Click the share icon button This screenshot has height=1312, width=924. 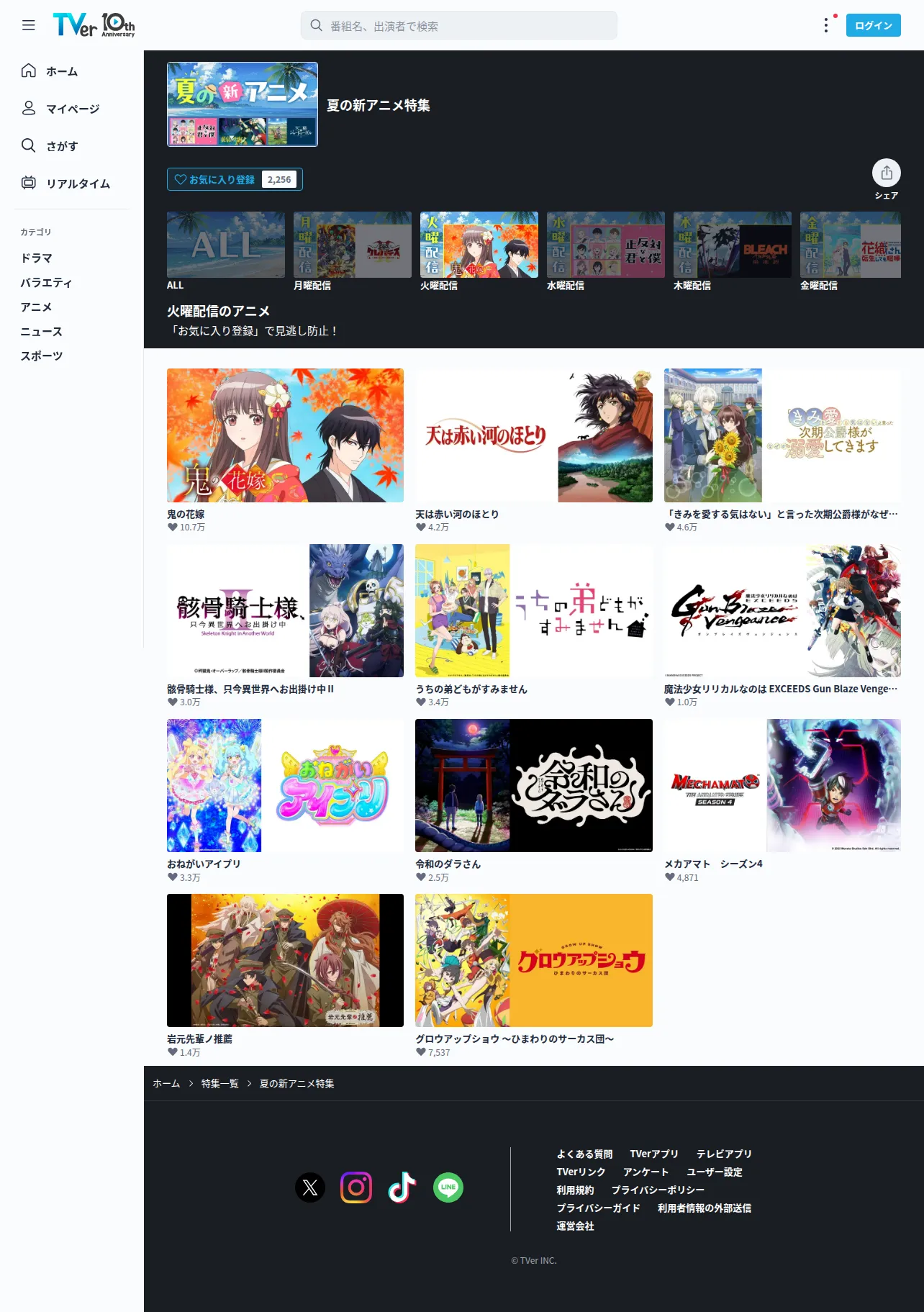887,173
